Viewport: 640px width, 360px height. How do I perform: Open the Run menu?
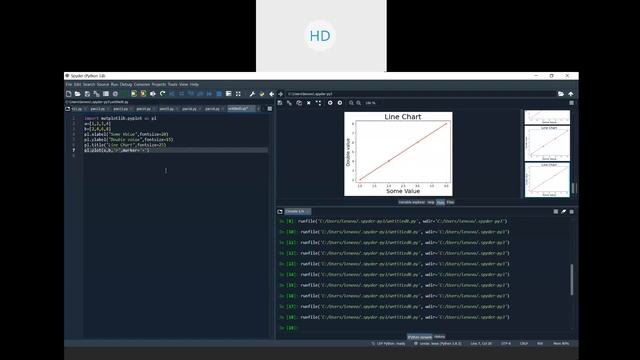[114, 84]
